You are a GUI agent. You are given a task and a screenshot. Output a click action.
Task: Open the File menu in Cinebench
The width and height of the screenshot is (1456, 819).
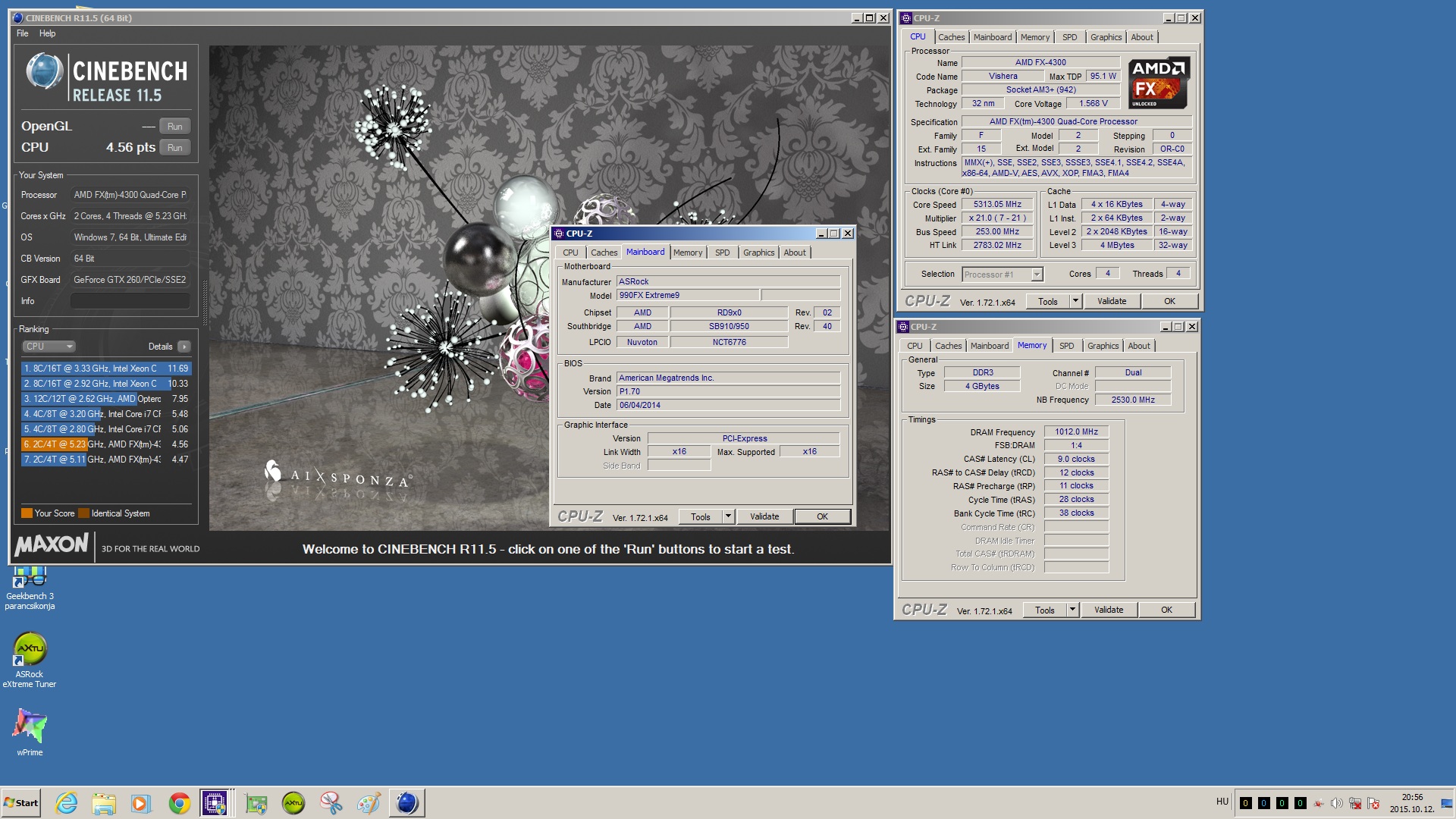[23, 33]
